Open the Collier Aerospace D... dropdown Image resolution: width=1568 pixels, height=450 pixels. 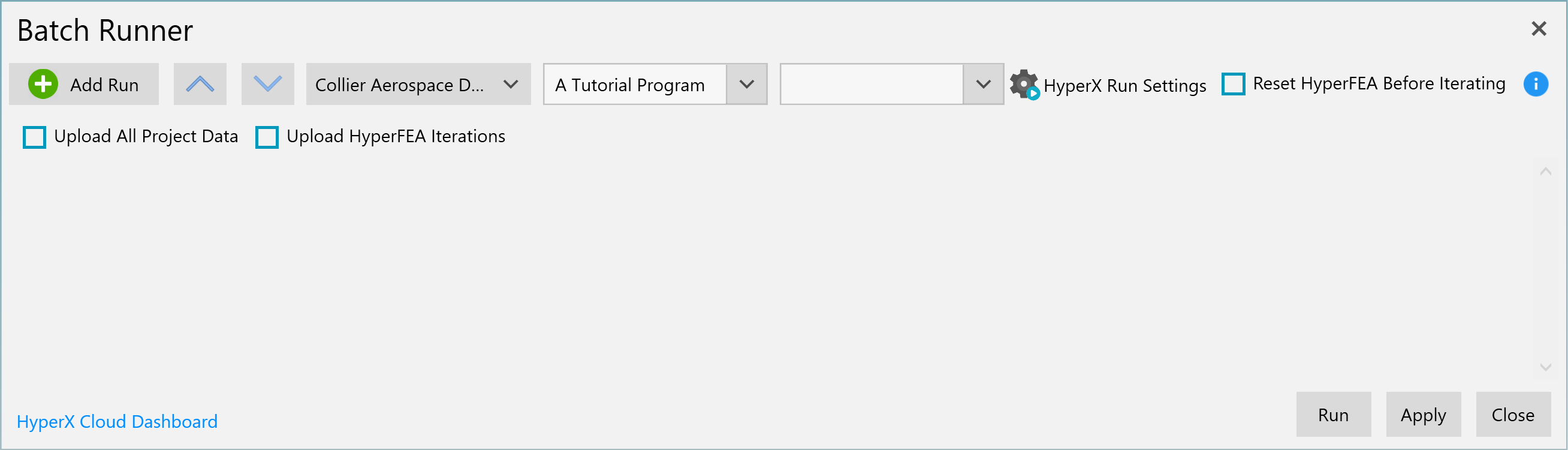click(418, 84)
